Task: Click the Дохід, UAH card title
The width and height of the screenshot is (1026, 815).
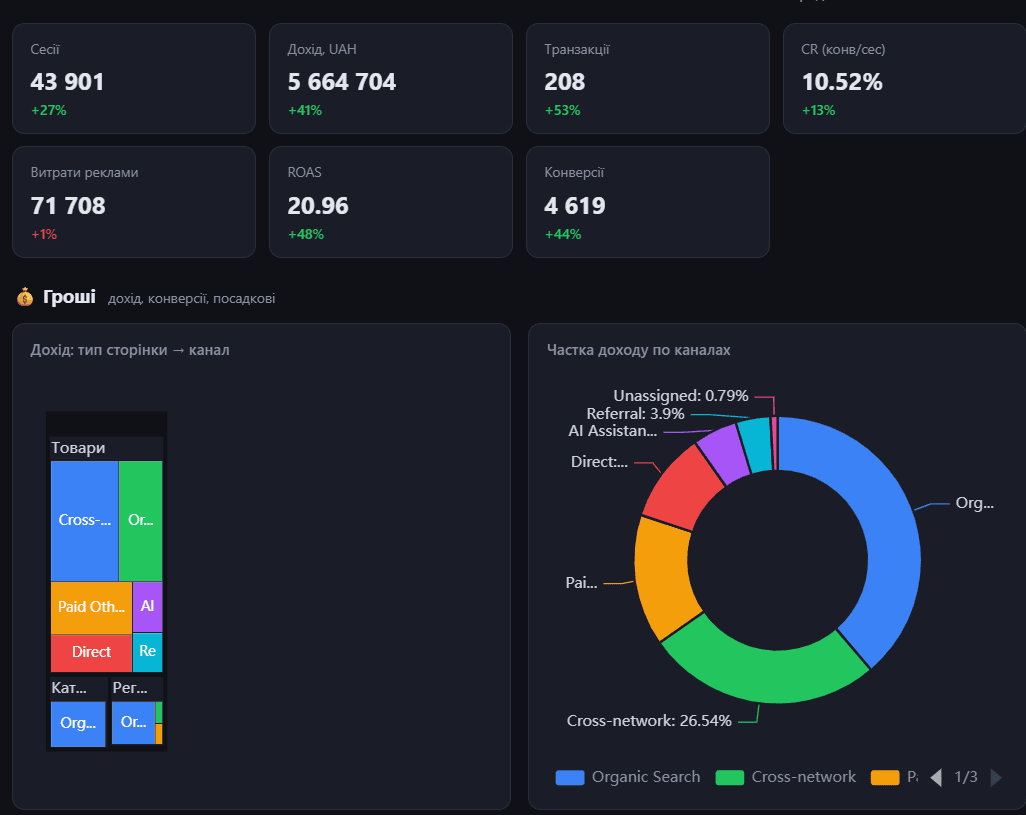Action: (322, 49)
